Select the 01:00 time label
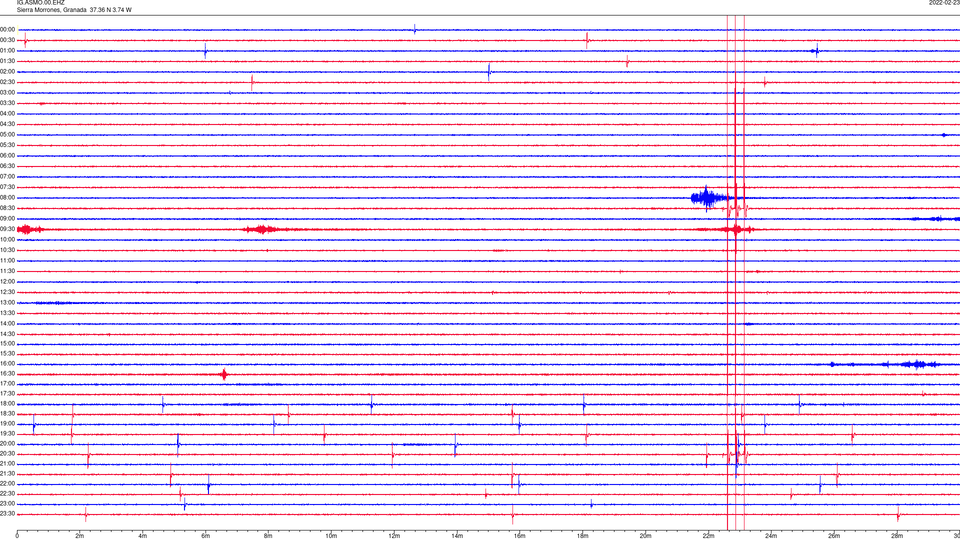 pos(7,51)
